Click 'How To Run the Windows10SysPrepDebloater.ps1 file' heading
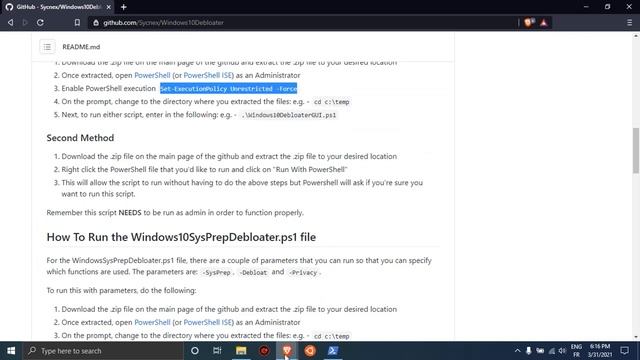 point(181,237)
